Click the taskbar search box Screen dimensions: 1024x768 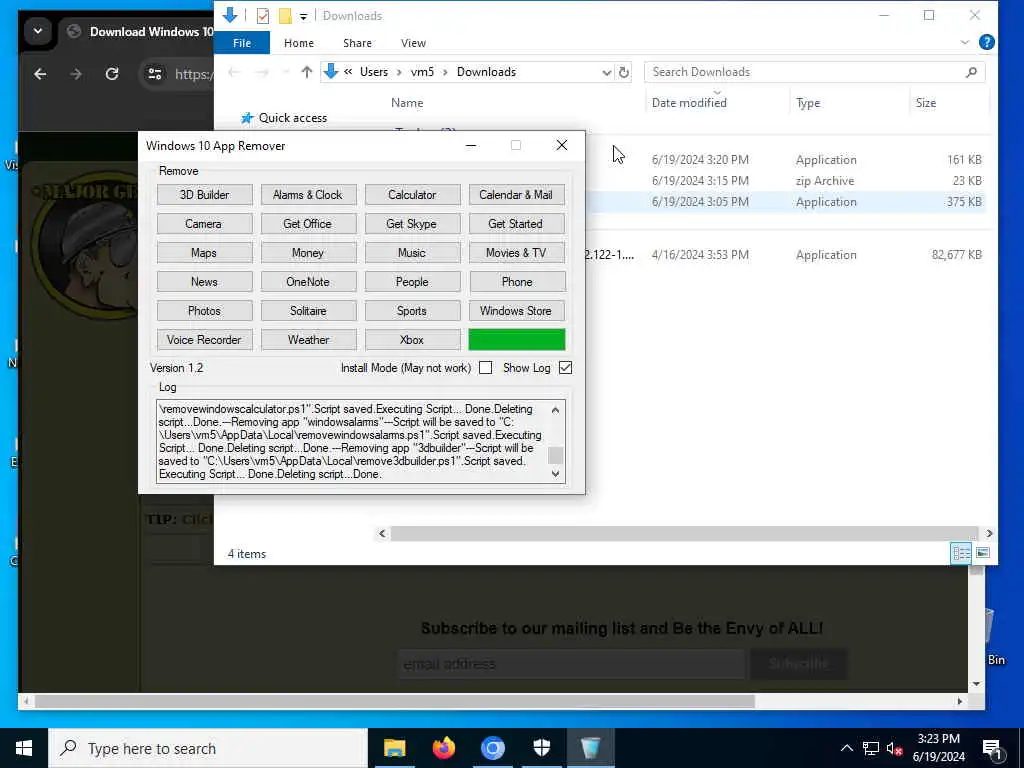coord(208,748)
